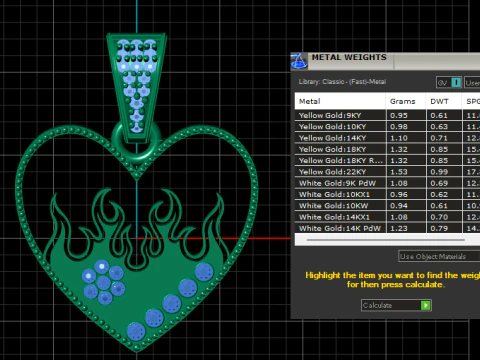Select the Yellow Gold:10KY row
Screen dimensions: 480x360
coord(387,127)
